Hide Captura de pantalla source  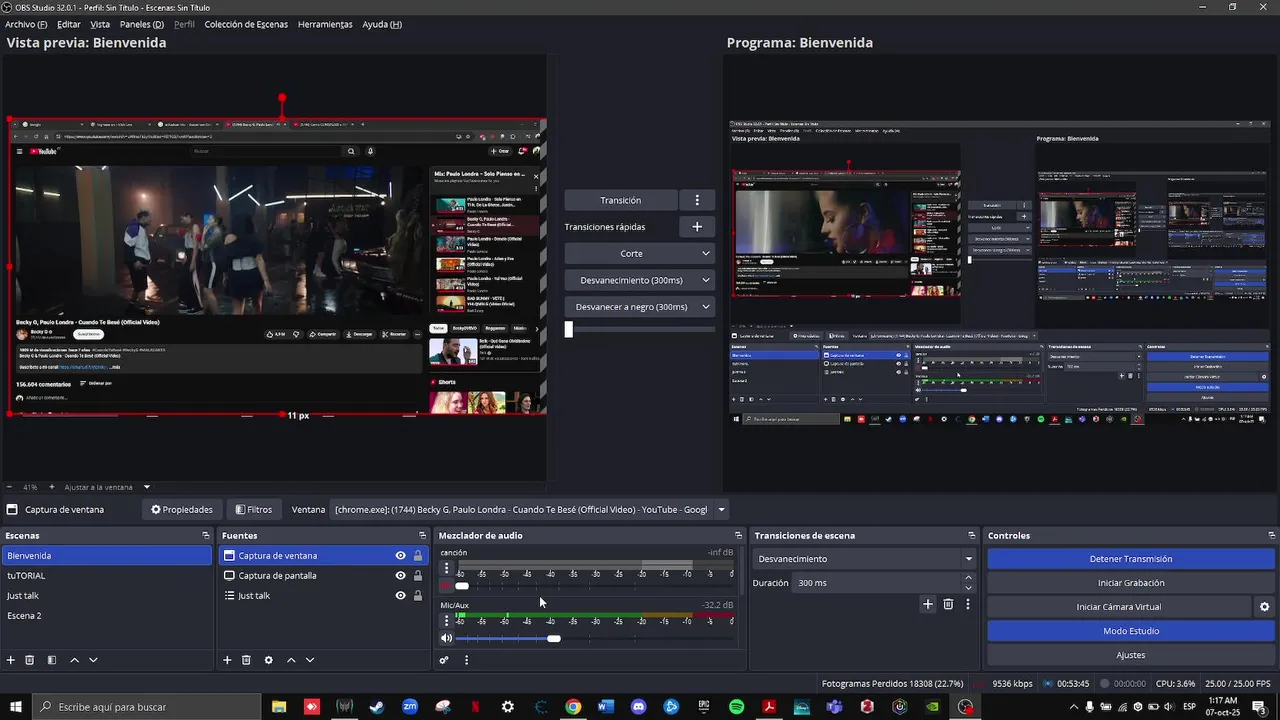click(x=400, y=576)
